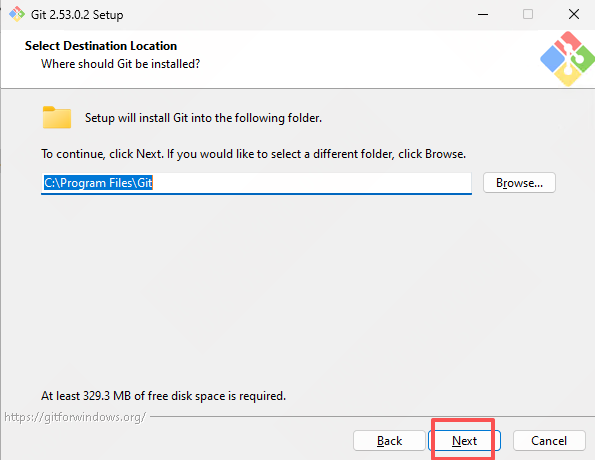Click the 'Git 2.53.0.2 Setup' title text

(x=77, y=15)
